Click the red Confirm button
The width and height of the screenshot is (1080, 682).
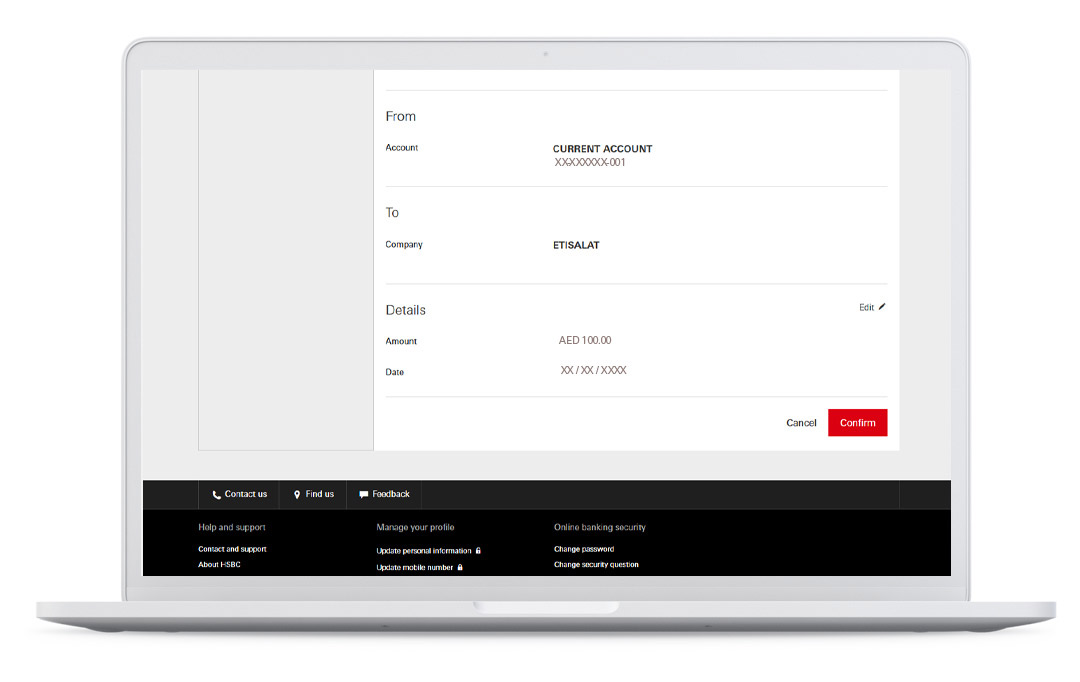pyautogui.click(x=858, y=422)
